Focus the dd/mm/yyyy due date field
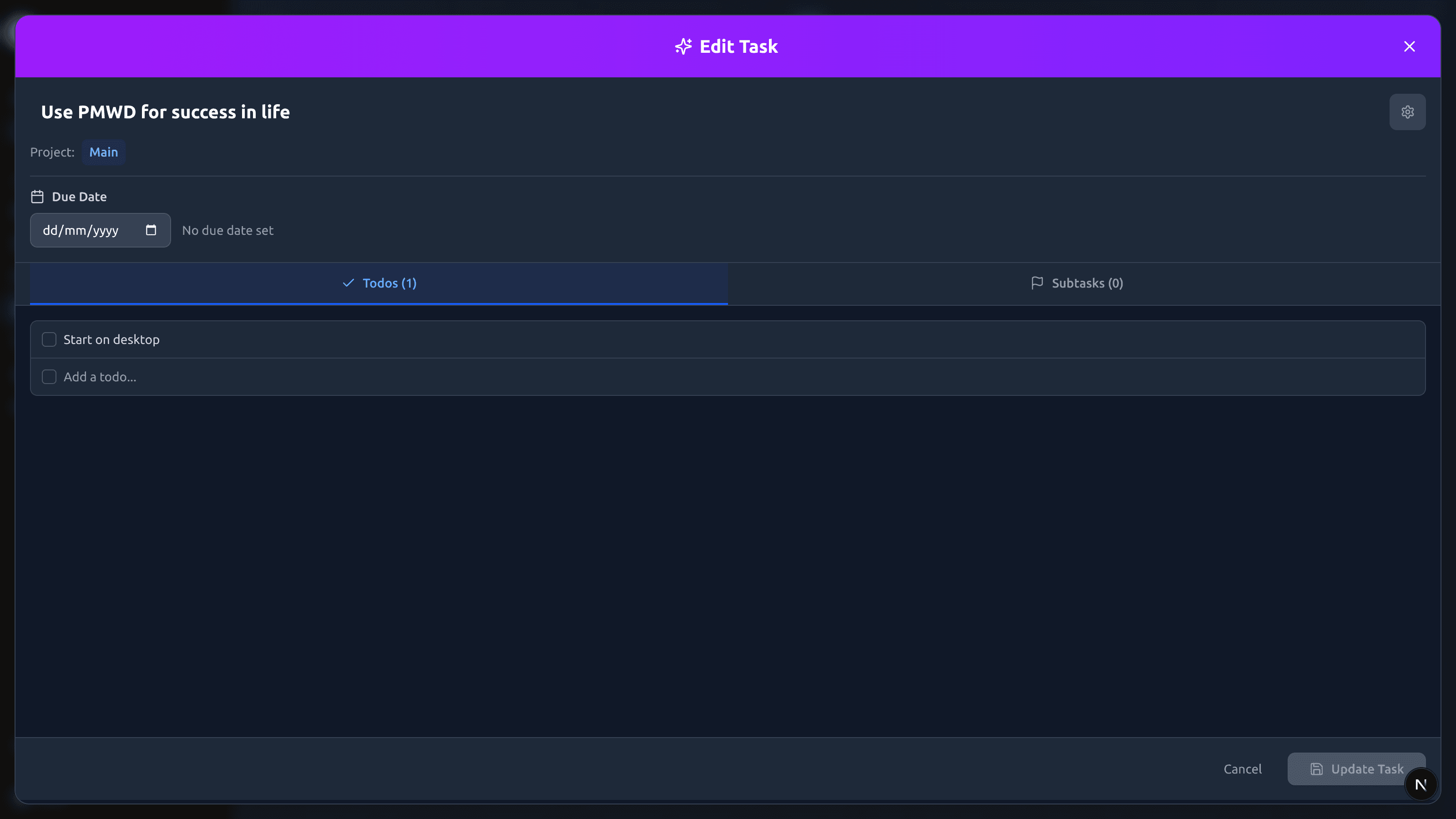This screenshot has width=1456, height=819. 81,230
